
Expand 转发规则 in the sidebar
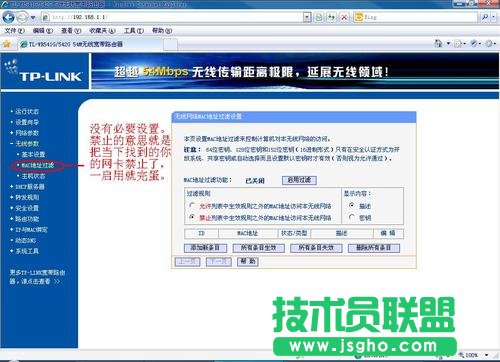[27, 197]
